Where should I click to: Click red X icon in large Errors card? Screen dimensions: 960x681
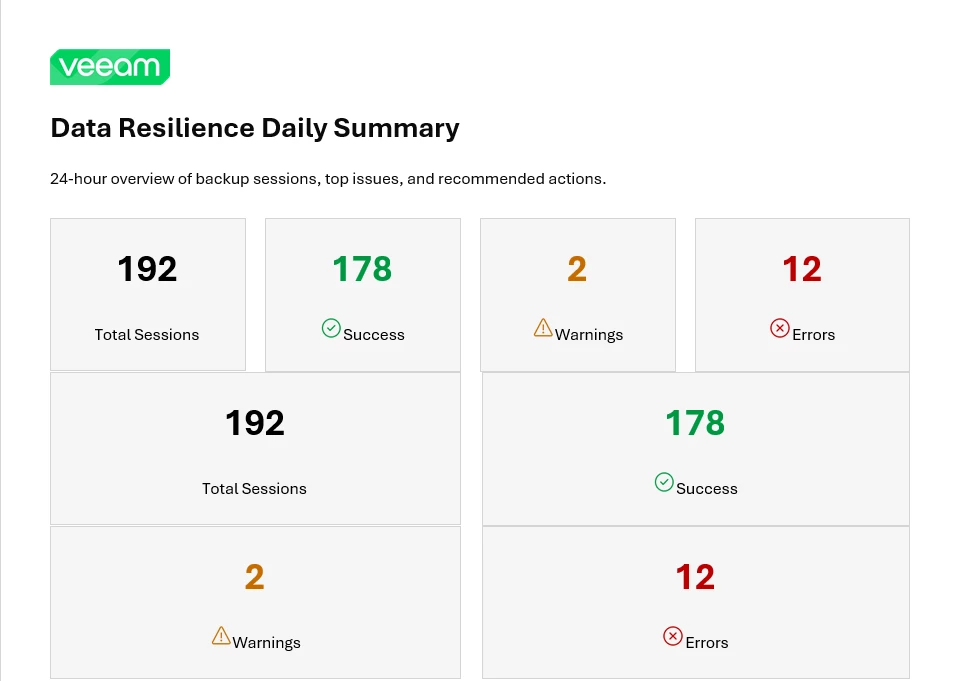pos(673,636)
